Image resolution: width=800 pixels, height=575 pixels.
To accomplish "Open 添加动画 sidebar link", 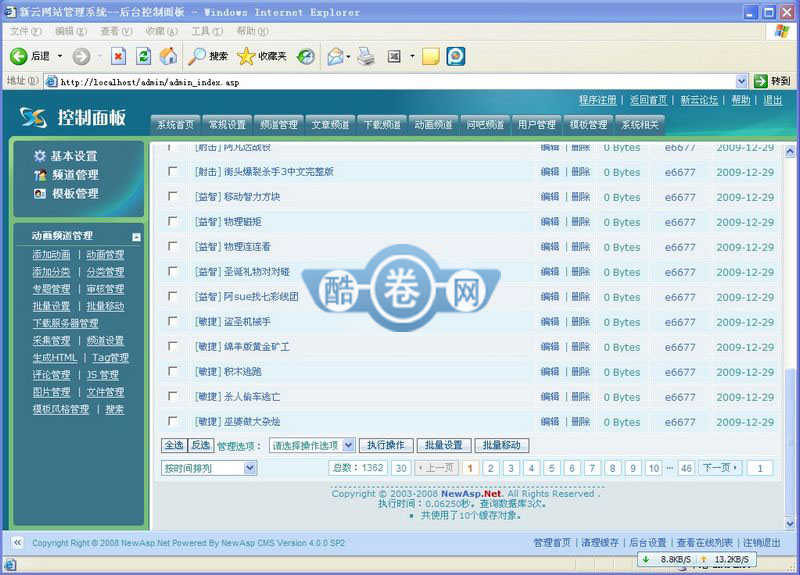I will click(x=51, y=255).
